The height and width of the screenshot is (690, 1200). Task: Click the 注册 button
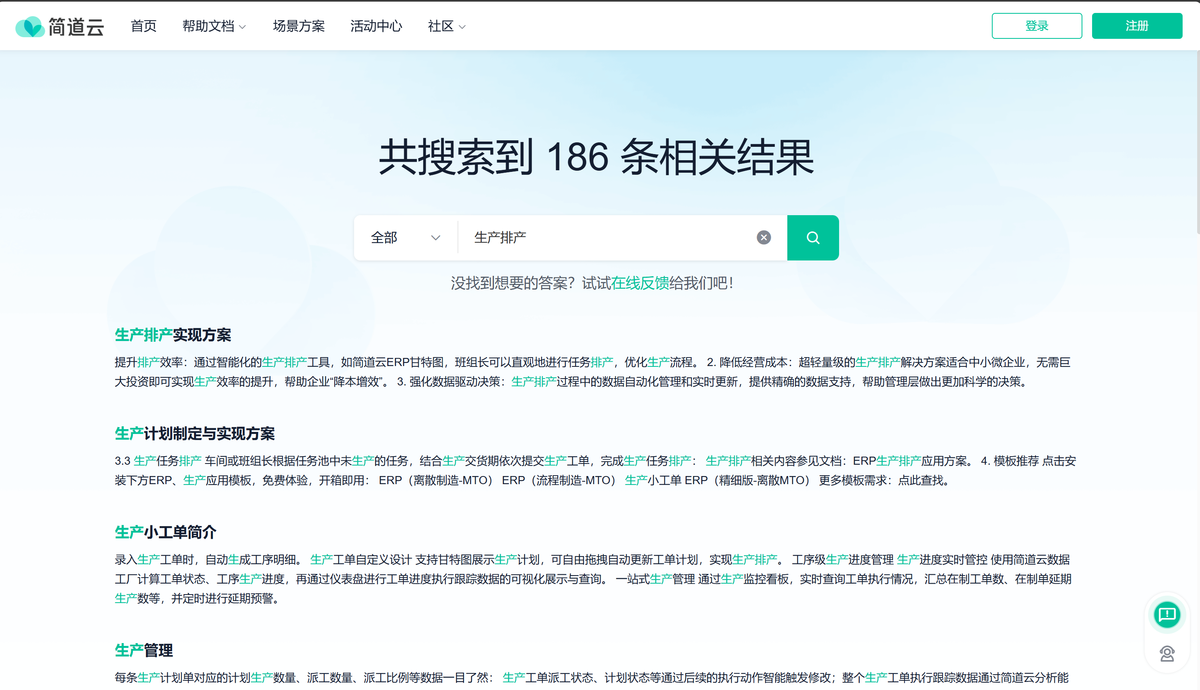[1137, 26]
